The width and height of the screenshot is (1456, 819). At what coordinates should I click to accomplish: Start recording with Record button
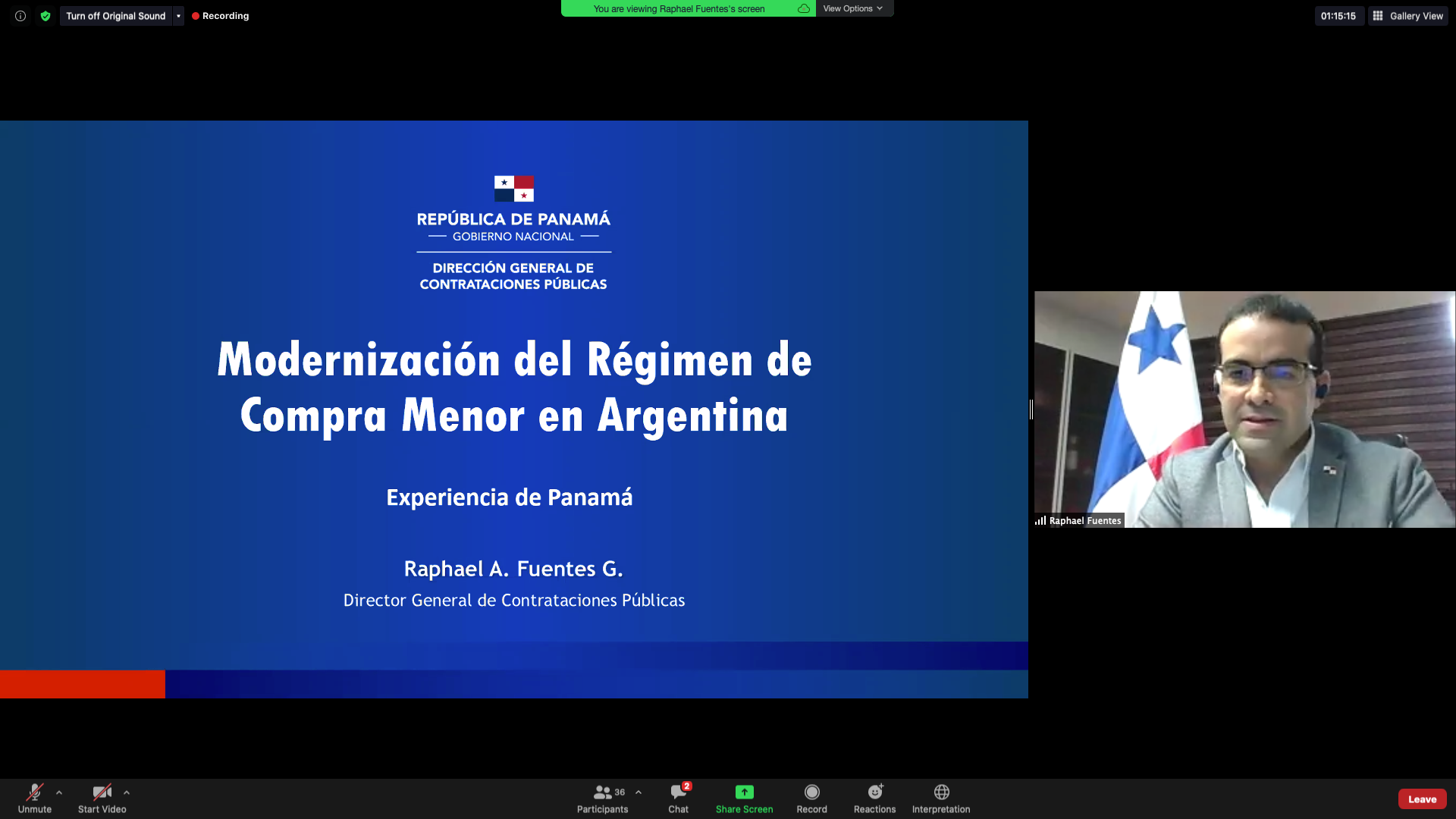point(811,799)
